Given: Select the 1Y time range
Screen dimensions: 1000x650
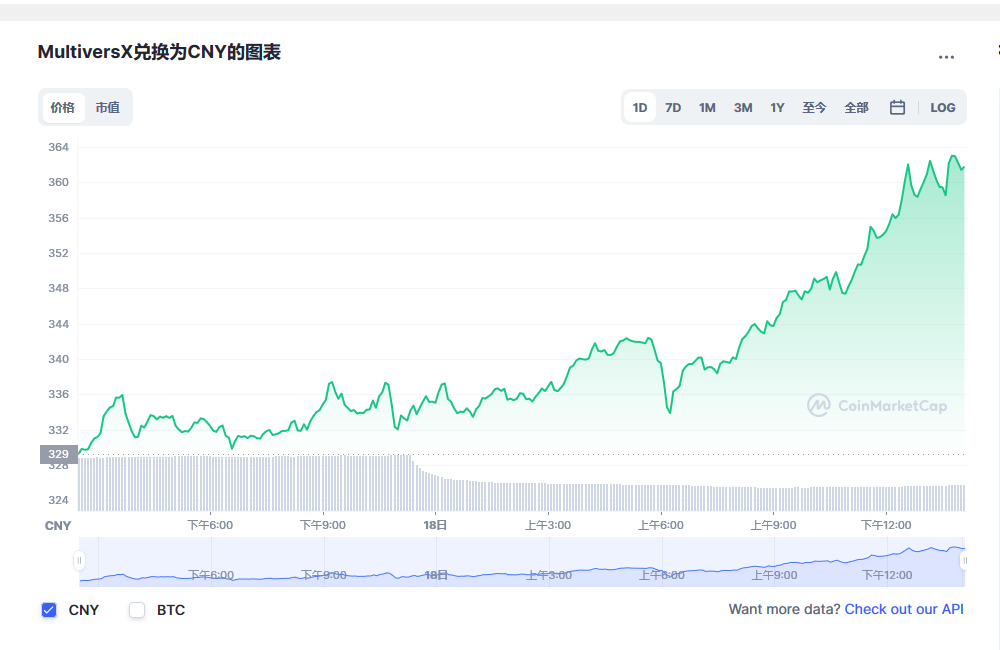Looking at the screenshot, I should (x=777, y=107).
